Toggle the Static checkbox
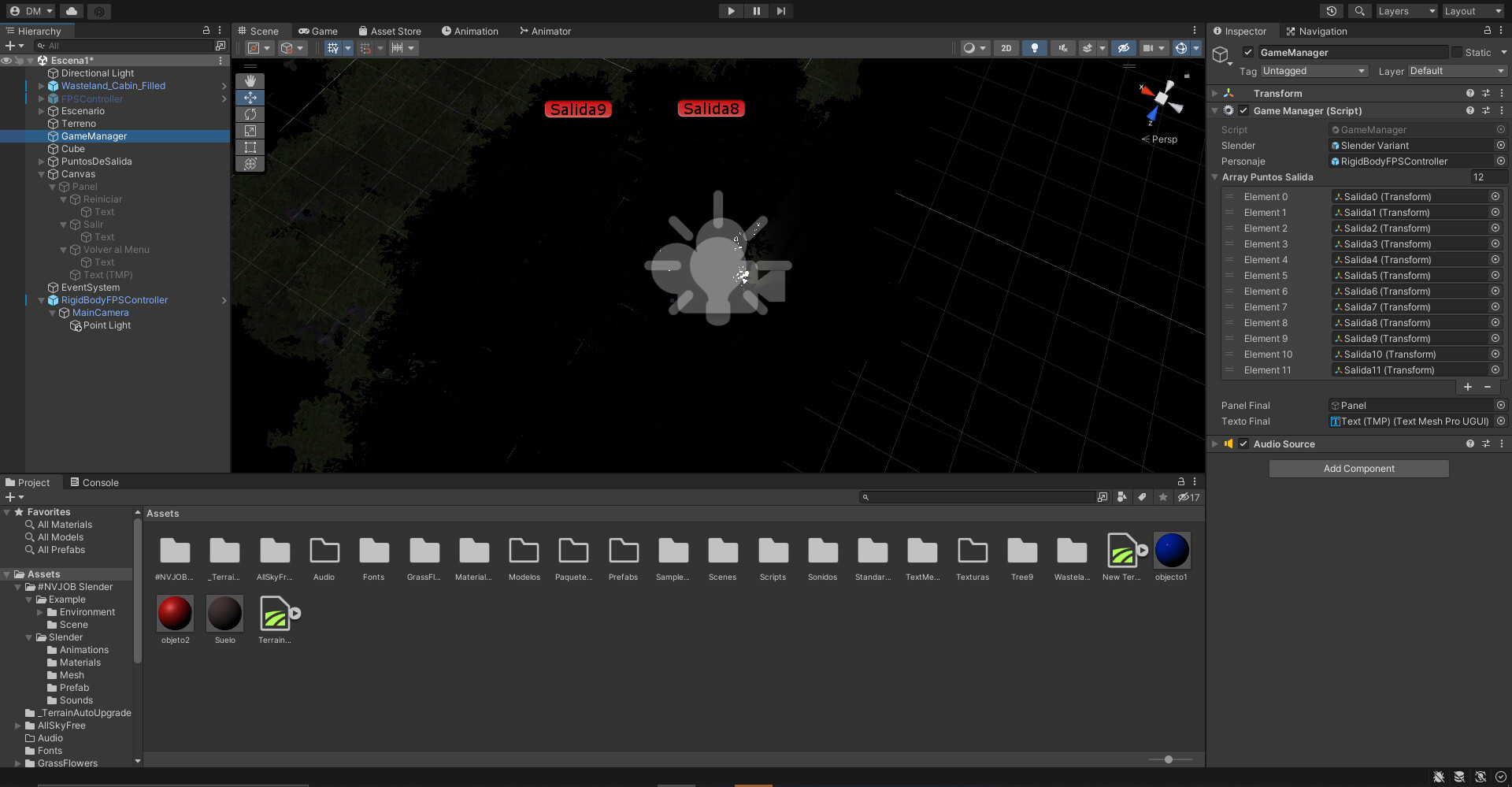 [1457, 53]
